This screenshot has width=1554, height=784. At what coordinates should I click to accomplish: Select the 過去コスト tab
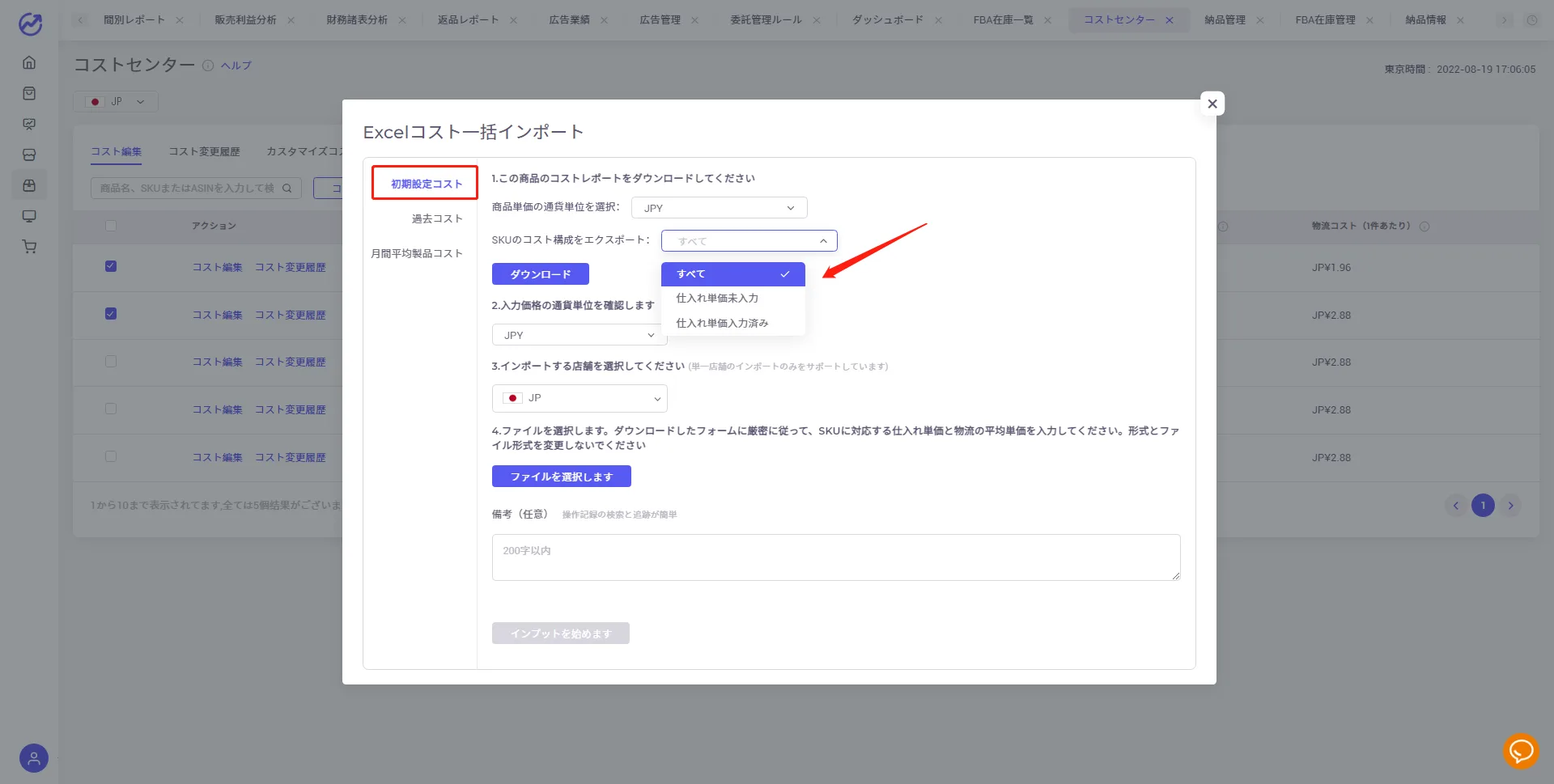click(x=436, y=218)
